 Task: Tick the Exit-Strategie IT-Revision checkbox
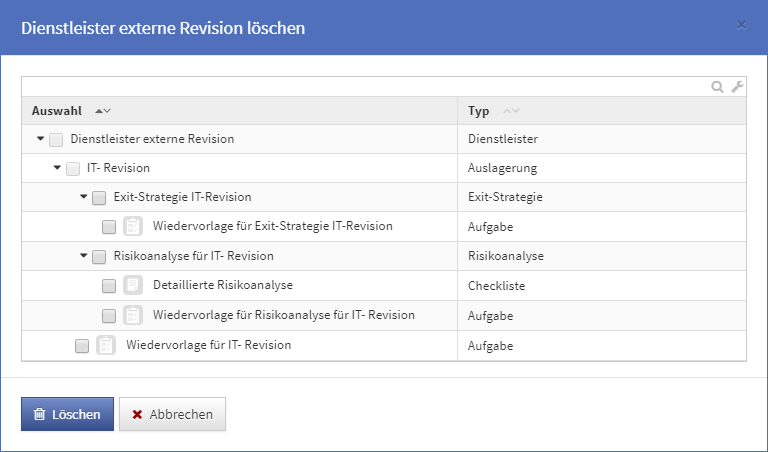coord(99,198)
